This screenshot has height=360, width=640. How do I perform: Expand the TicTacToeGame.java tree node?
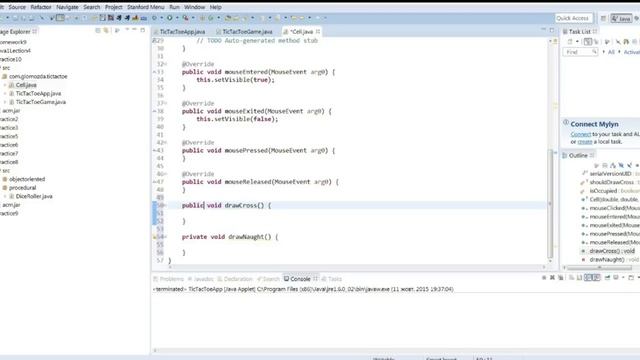tap(5, 102)
